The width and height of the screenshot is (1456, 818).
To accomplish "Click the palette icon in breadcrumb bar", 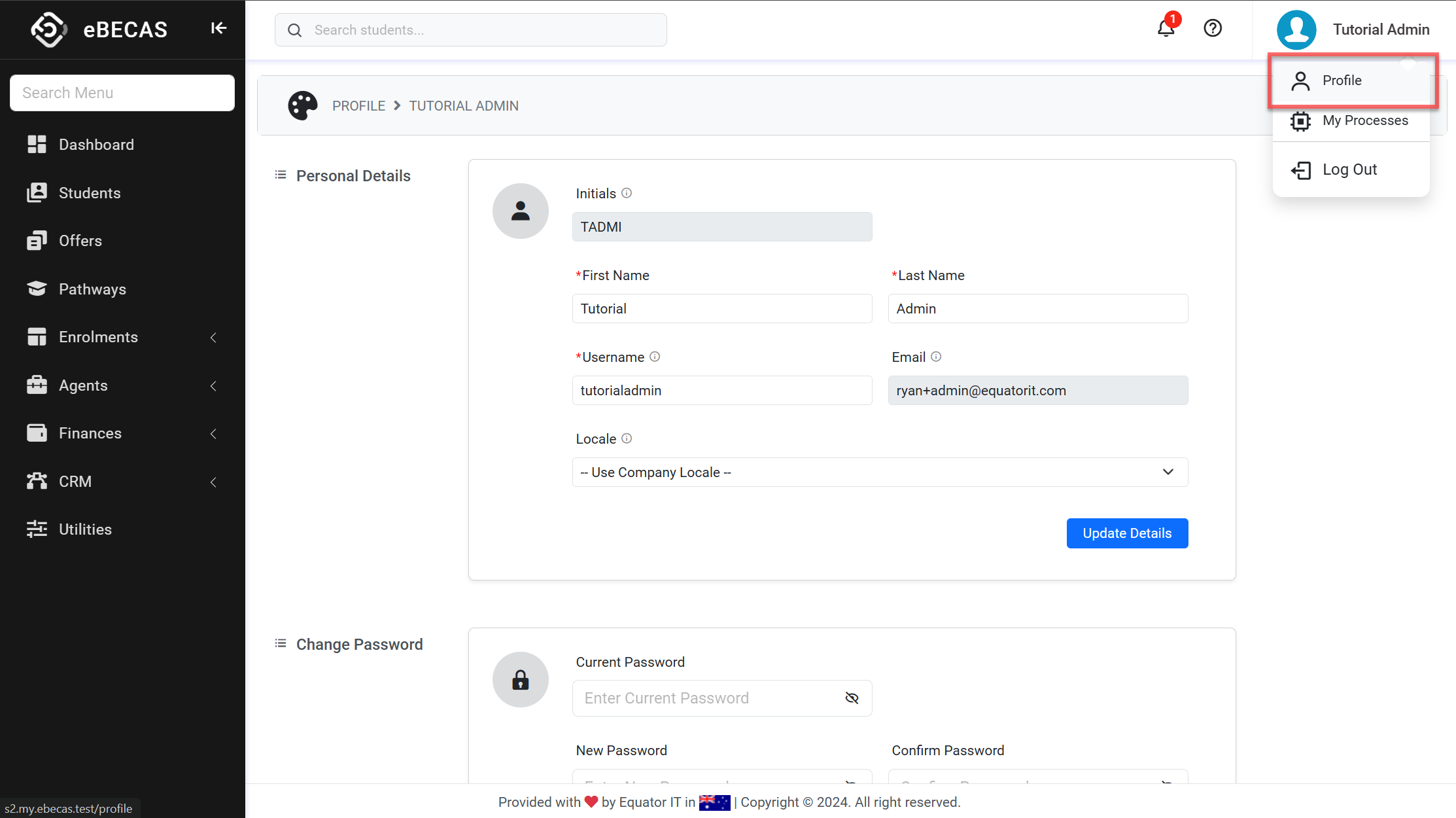I will click(303, 105).
